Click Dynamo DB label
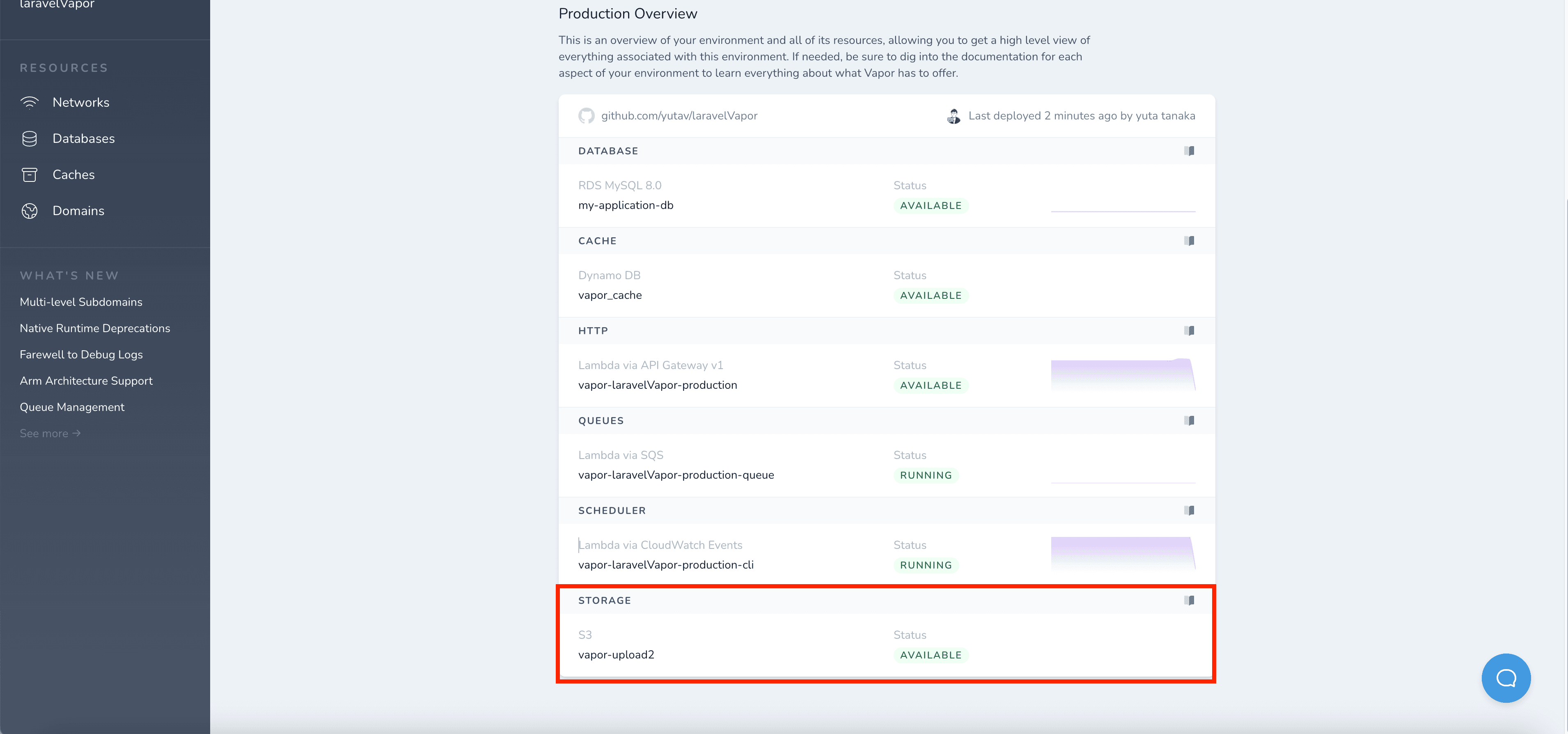Image resolution: width=1568 pixels, height=734 pixels. pyautogui.click(x=609, y=275)
